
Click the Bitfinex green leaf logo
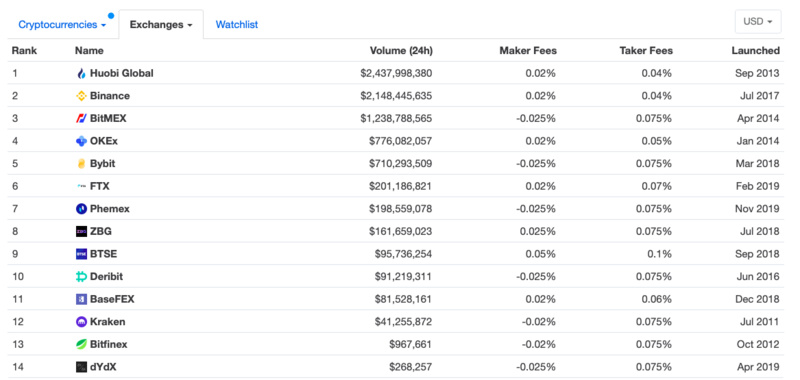pos(81,344)
